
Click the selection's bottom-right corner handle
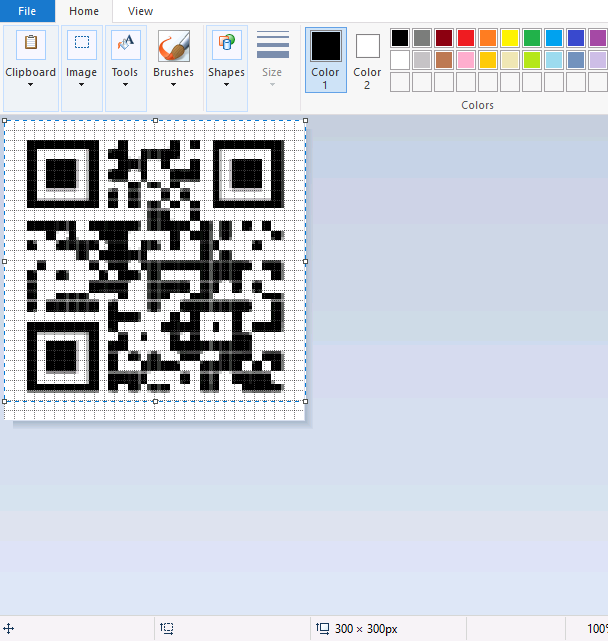(x=305, y=401)
